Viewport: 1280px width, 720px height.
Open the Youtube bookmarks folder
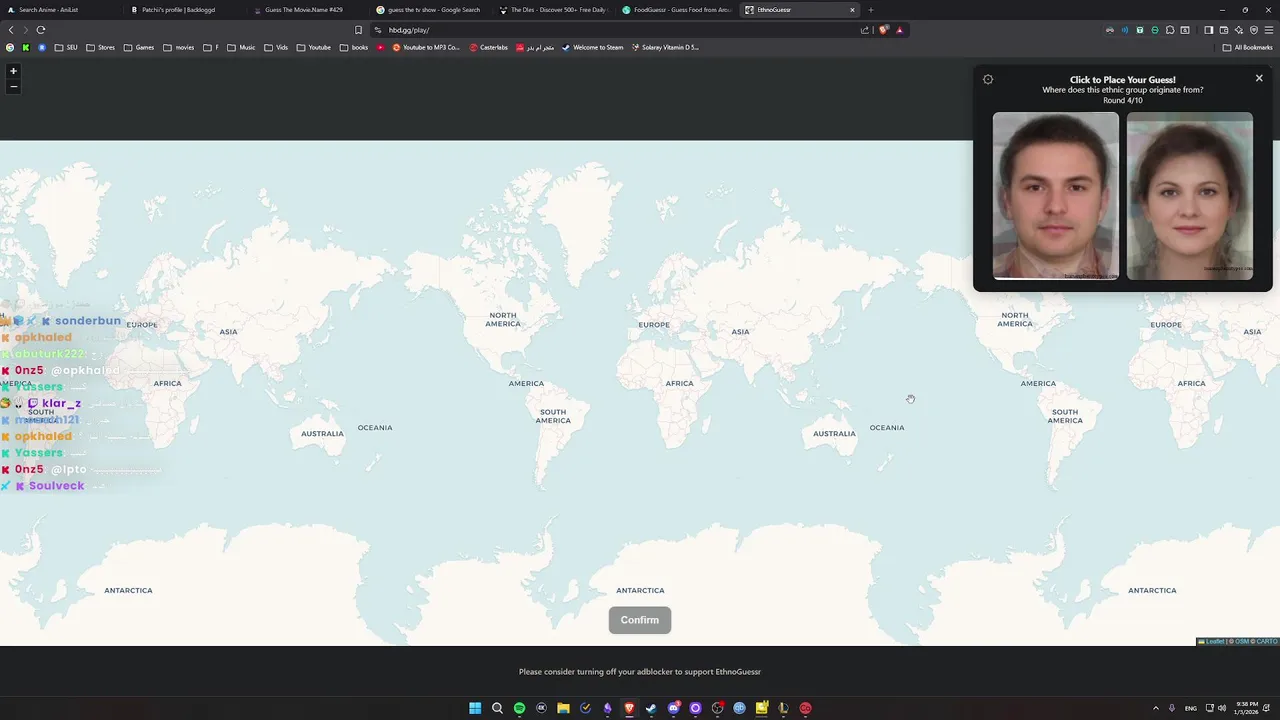point(314,47)
